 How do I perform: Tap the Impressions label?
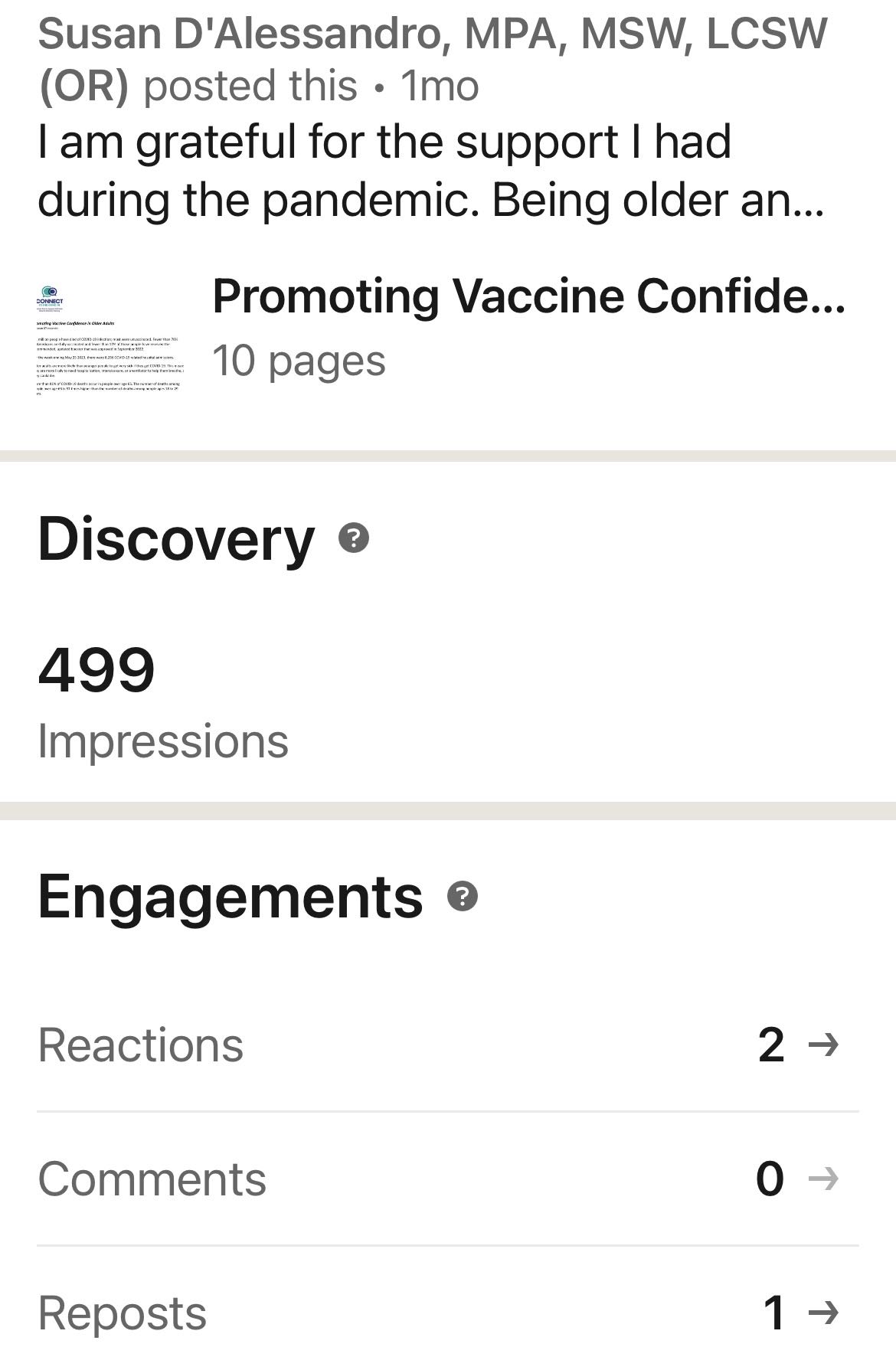(163, 741)
